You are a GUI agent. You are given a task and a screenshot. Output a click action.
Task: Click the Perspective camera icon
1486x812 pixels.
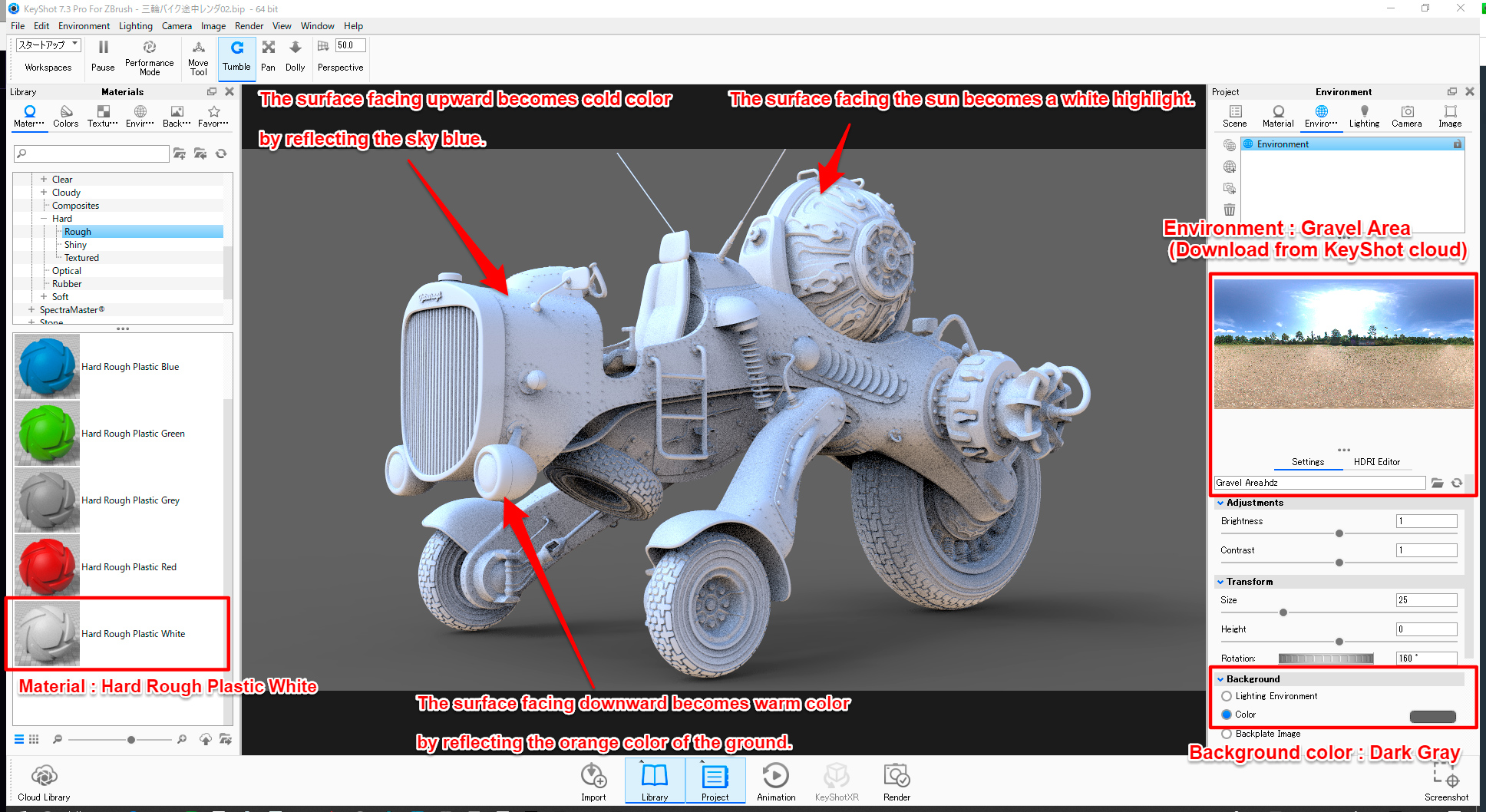(x=323, y=46)
